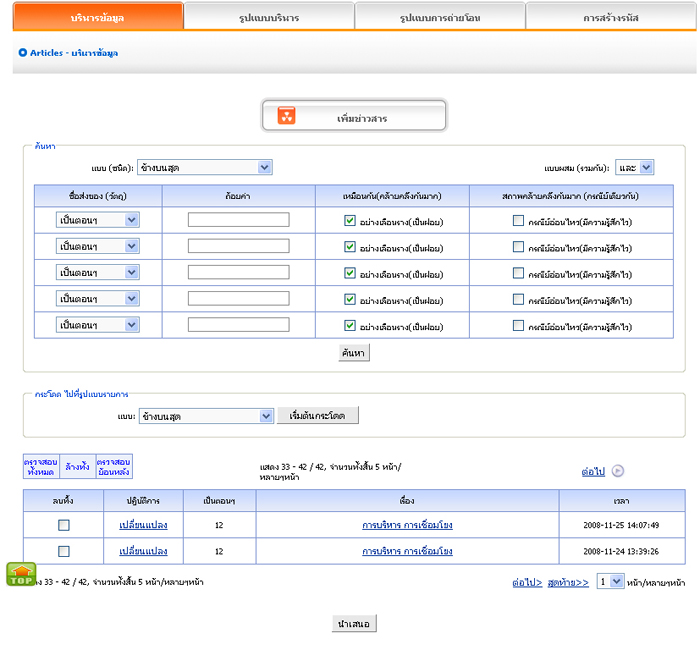Uncheck the second row's อย่างเลือนราง checkbox
The width and height of the screenshot is (700, 650).
pyautogui.click(x=350, y=246)
